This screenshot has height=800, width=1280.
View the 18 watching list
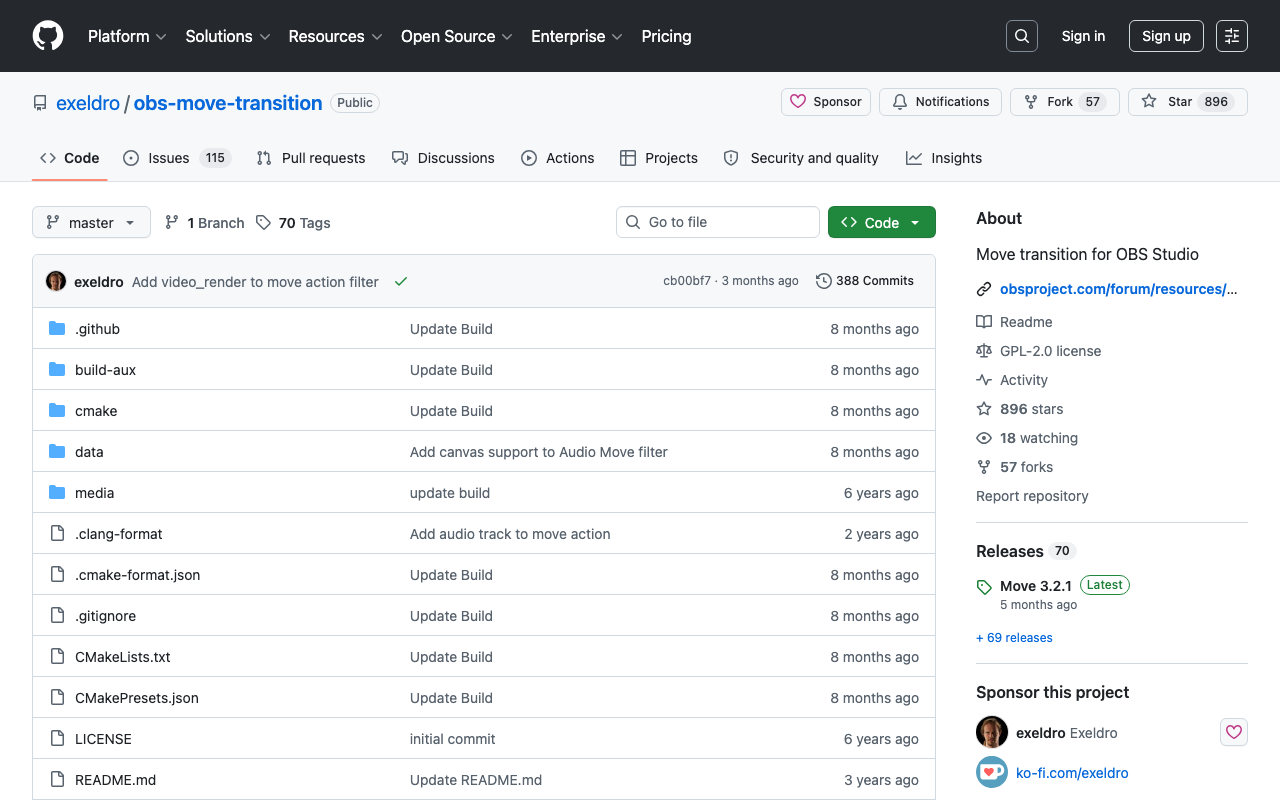pyautogui.click(x=1027, y=438)
